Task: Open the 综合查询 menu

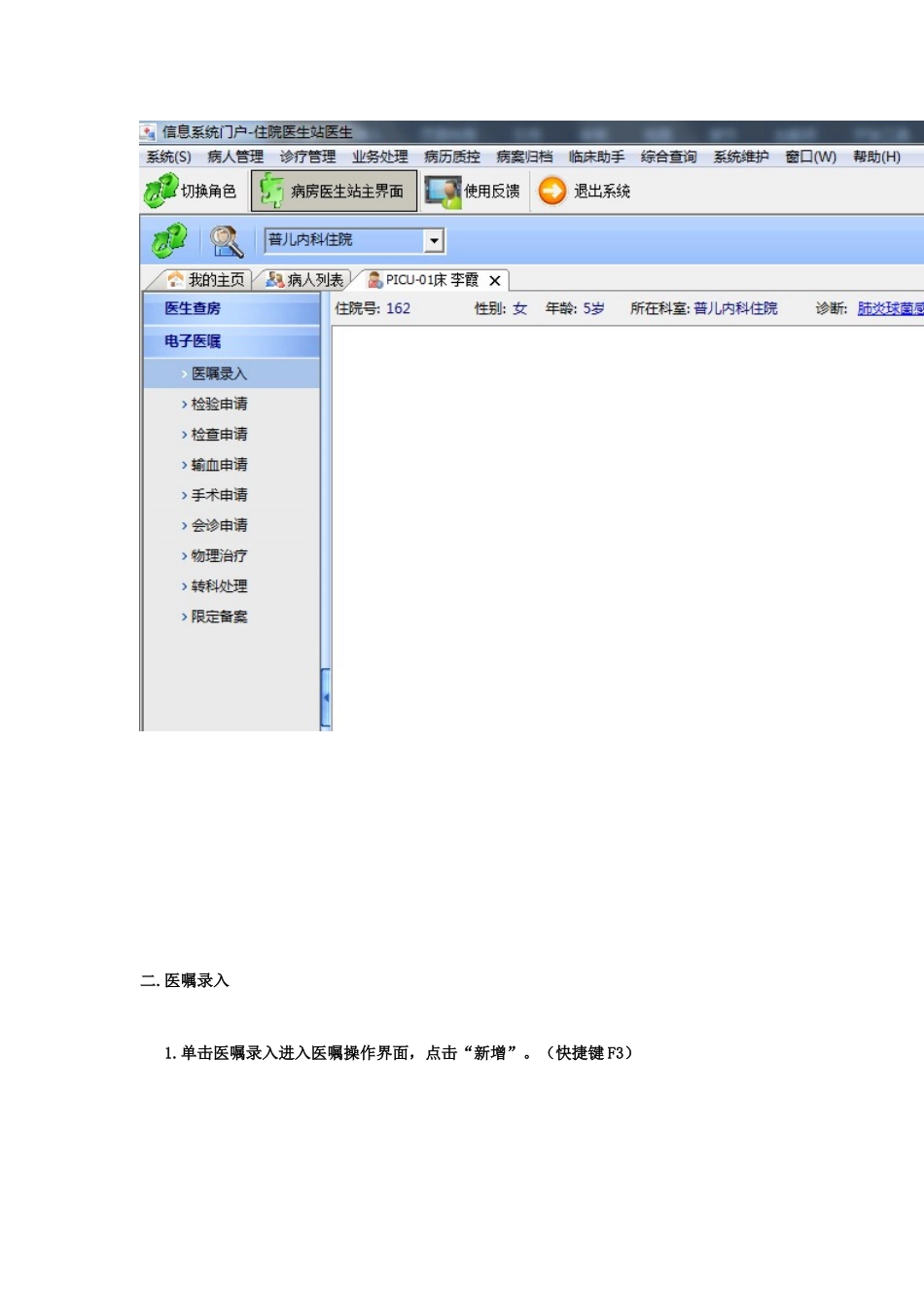Action: click(x=668, y=157)
